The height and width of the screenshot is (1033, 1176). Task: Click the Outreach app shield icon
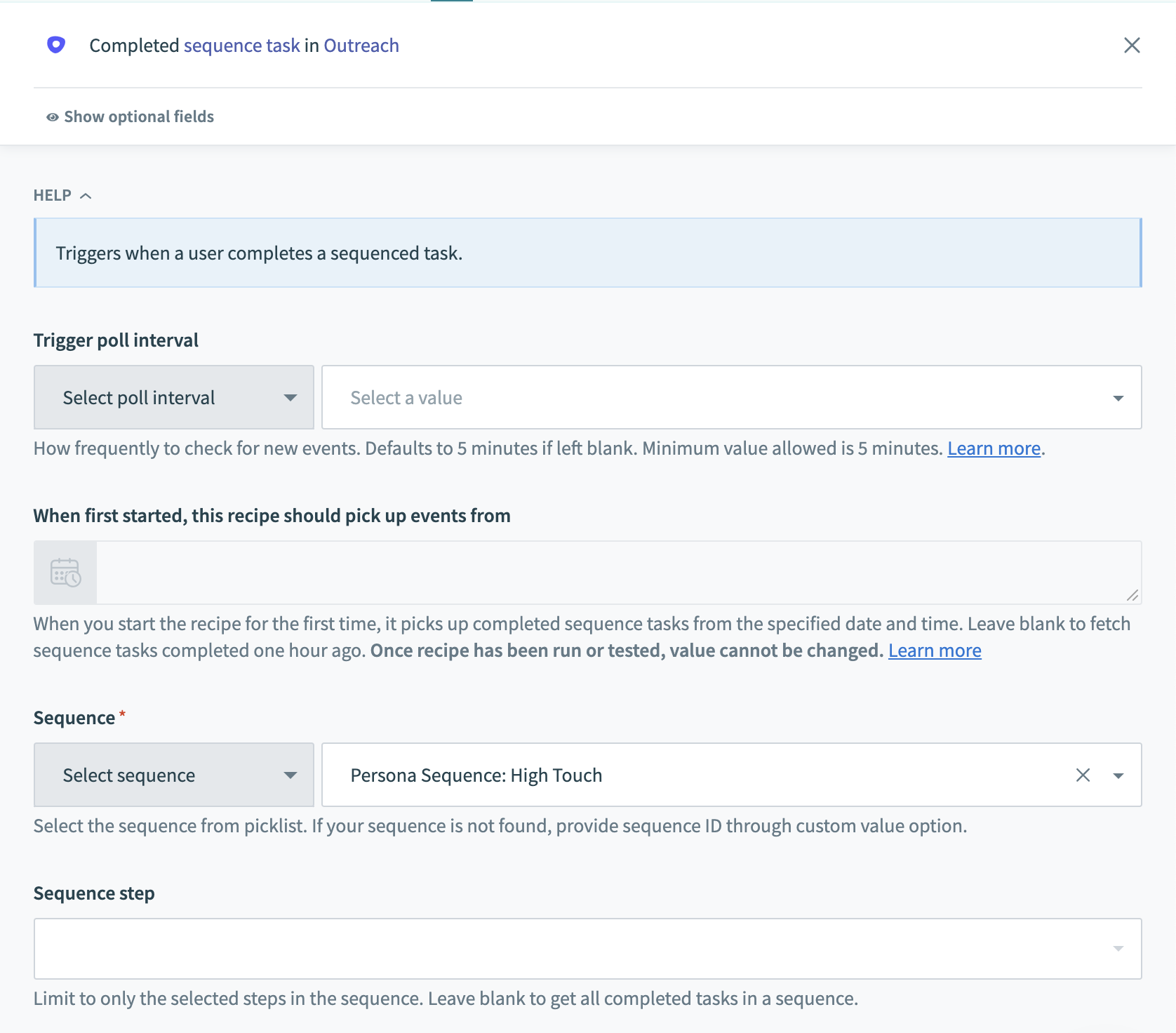[56, 46]
